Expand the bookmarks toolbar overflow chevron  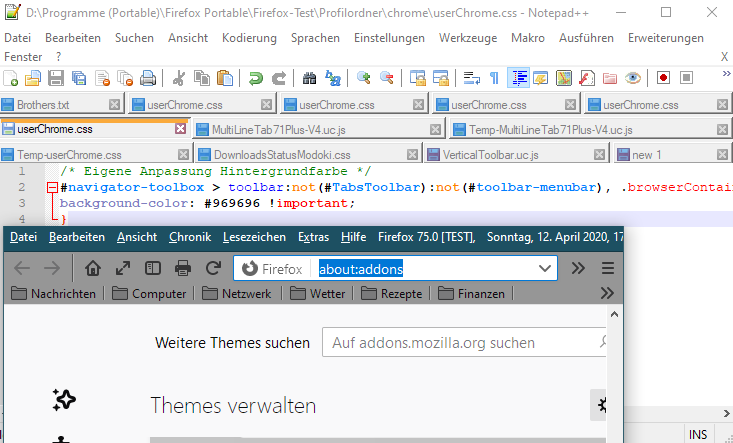pyautogui.click(x=607, y=293)
